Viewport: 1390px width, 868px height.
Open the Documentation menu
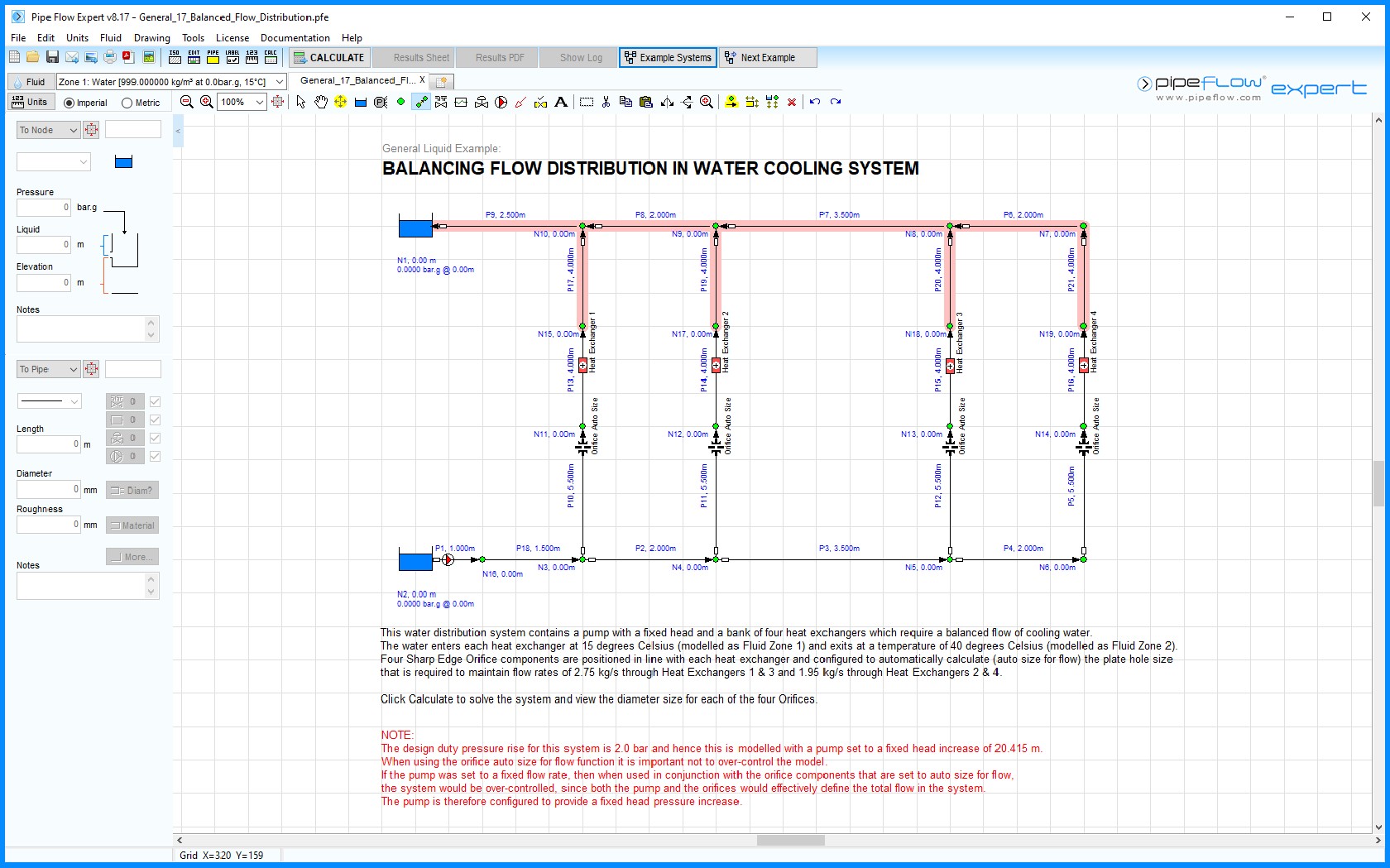(295, 38)
